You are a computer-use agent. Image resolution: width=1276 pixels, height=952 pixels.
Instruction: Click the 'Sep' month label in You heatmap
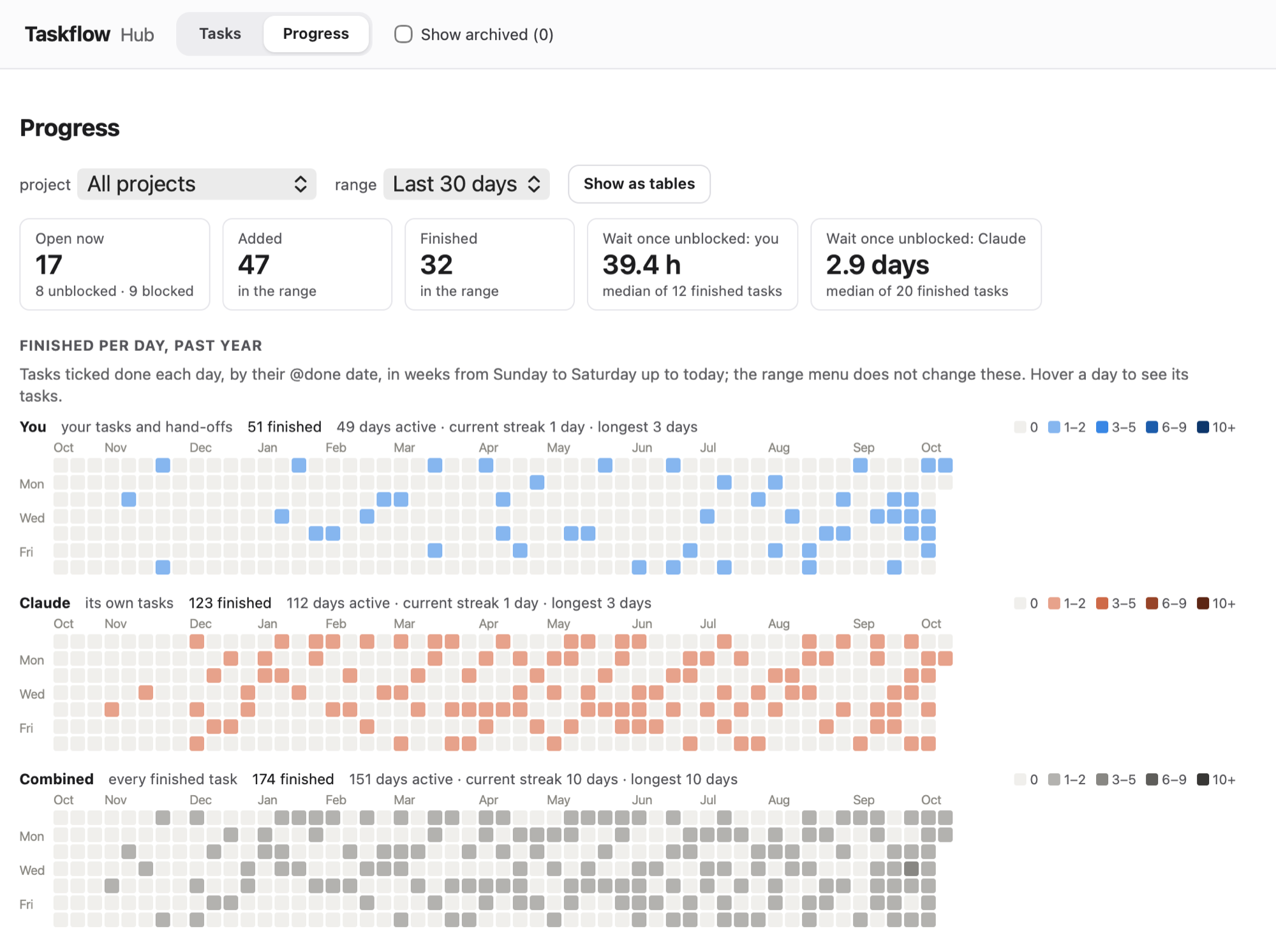[864, 448]
